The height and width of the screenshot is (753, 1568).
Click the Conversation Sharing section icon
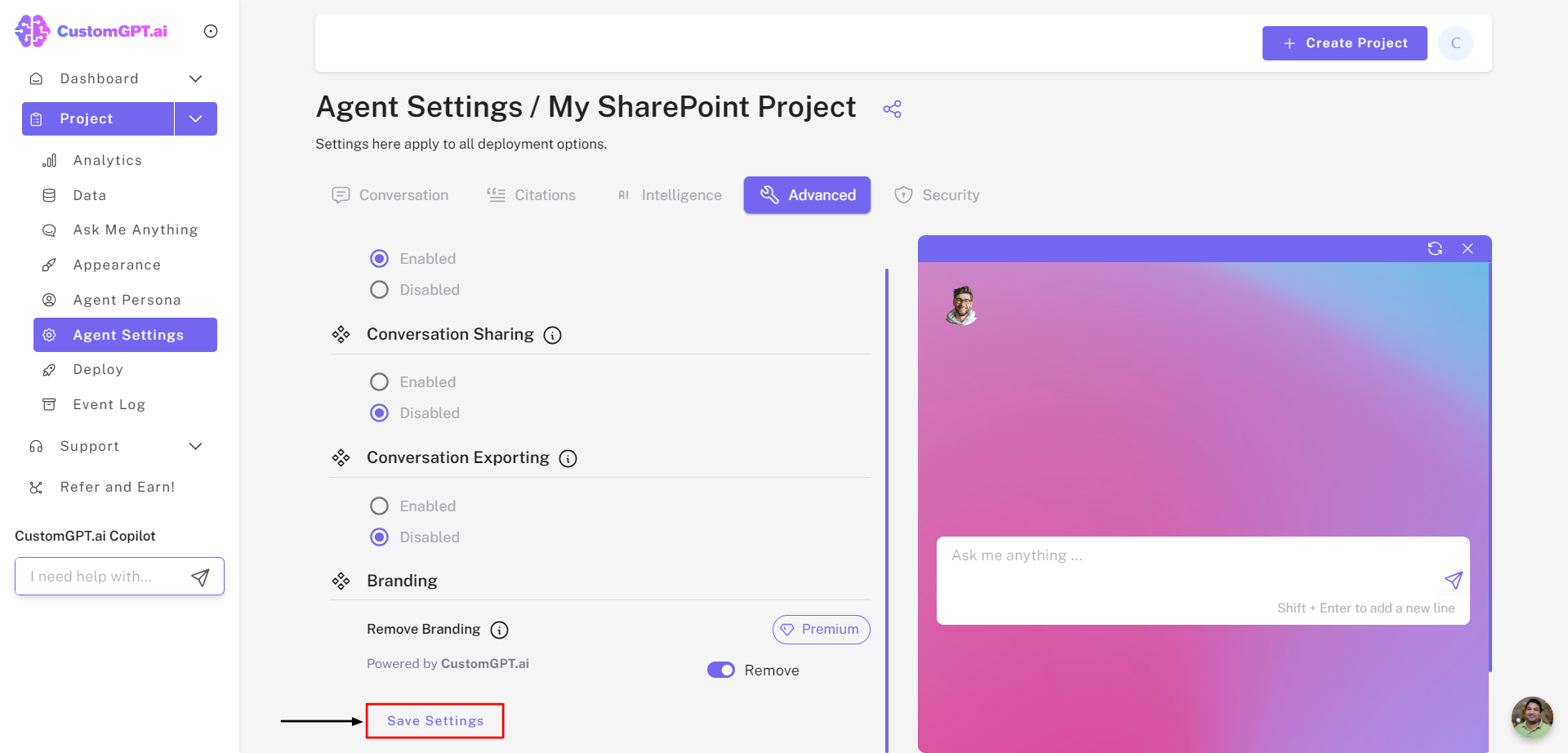click(341, 335)
